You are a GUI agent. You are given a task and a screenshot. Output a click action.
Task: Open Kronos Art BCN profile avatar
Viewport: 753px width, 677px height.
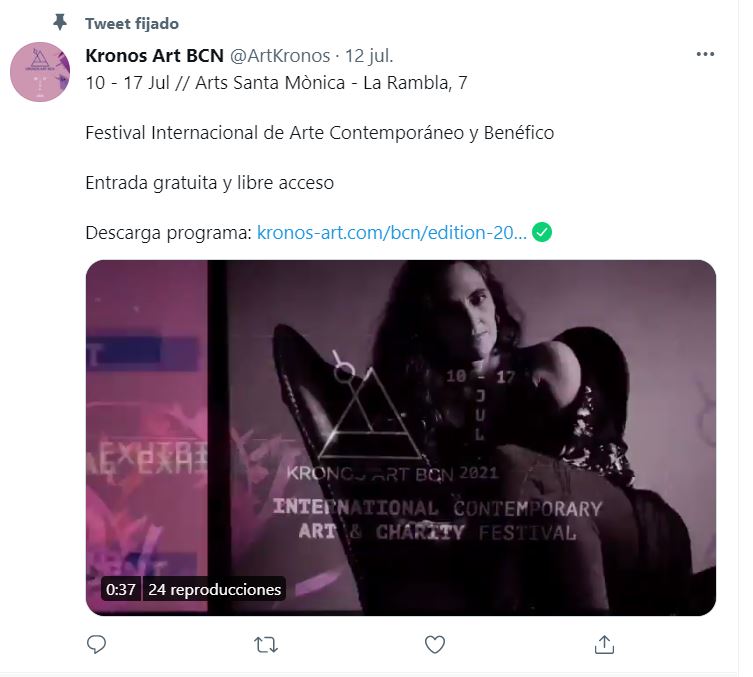tap(40, 72)
